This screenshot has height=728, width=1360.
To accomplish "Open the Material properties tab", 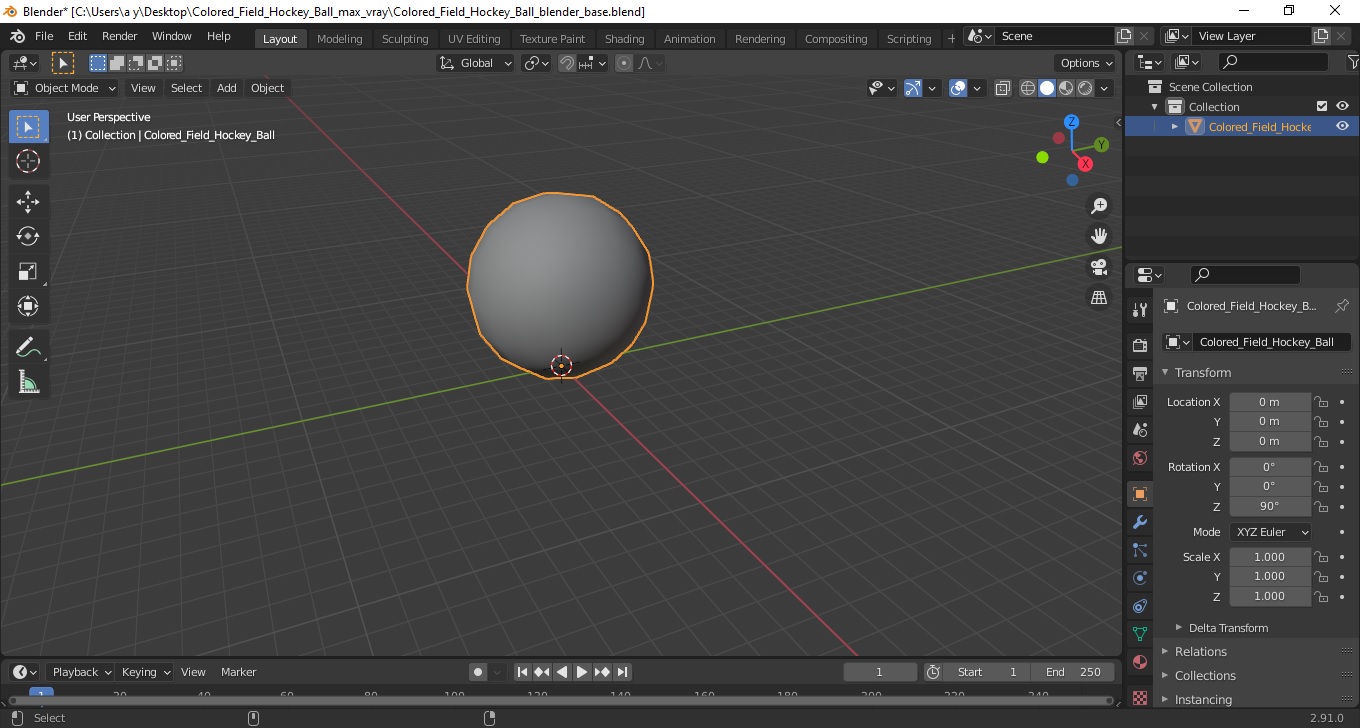I will (1139, 662).
